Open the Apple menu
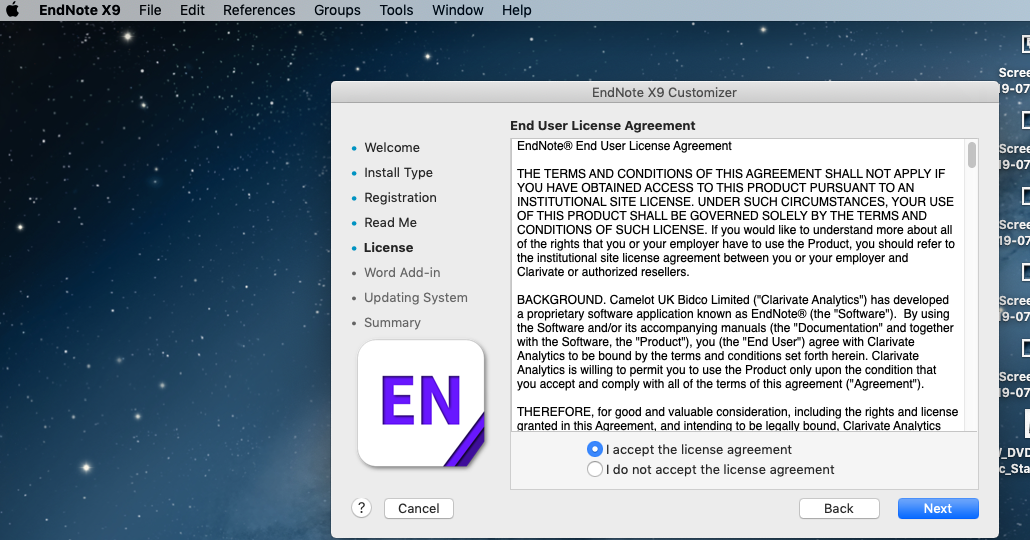The image size is (1030, 540). 14,10
